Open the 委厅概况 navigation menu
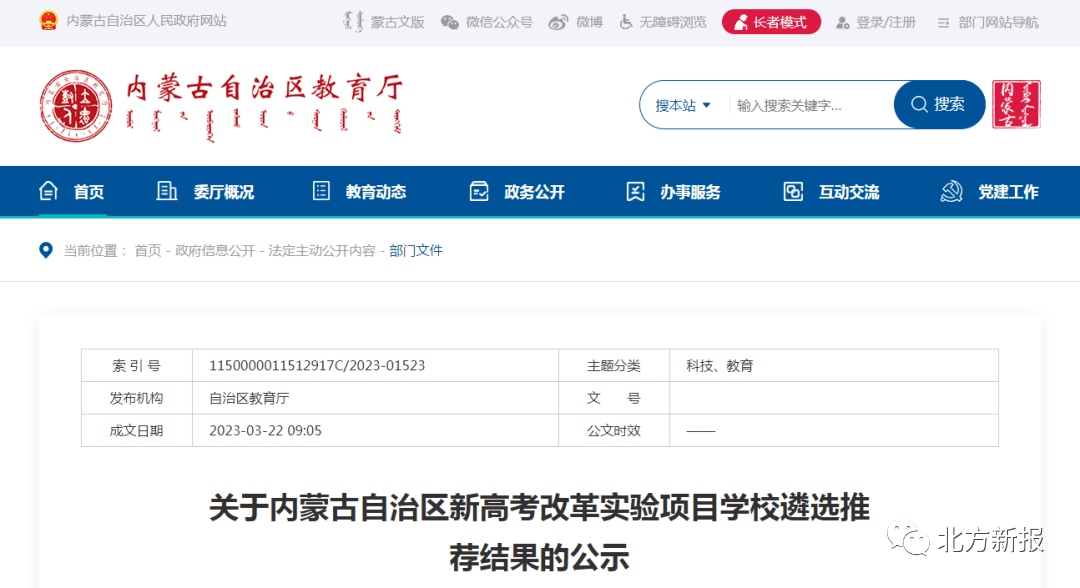The width and height of the screenshot is (1080, 588). pyautogui.click(x=206, y=192)
